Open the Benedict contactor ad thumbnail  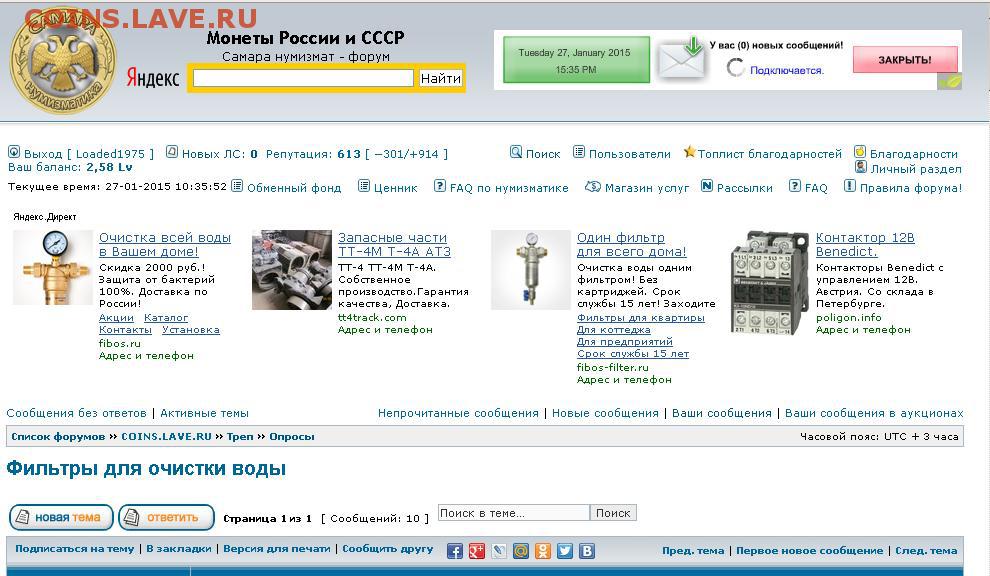[770, 282]
